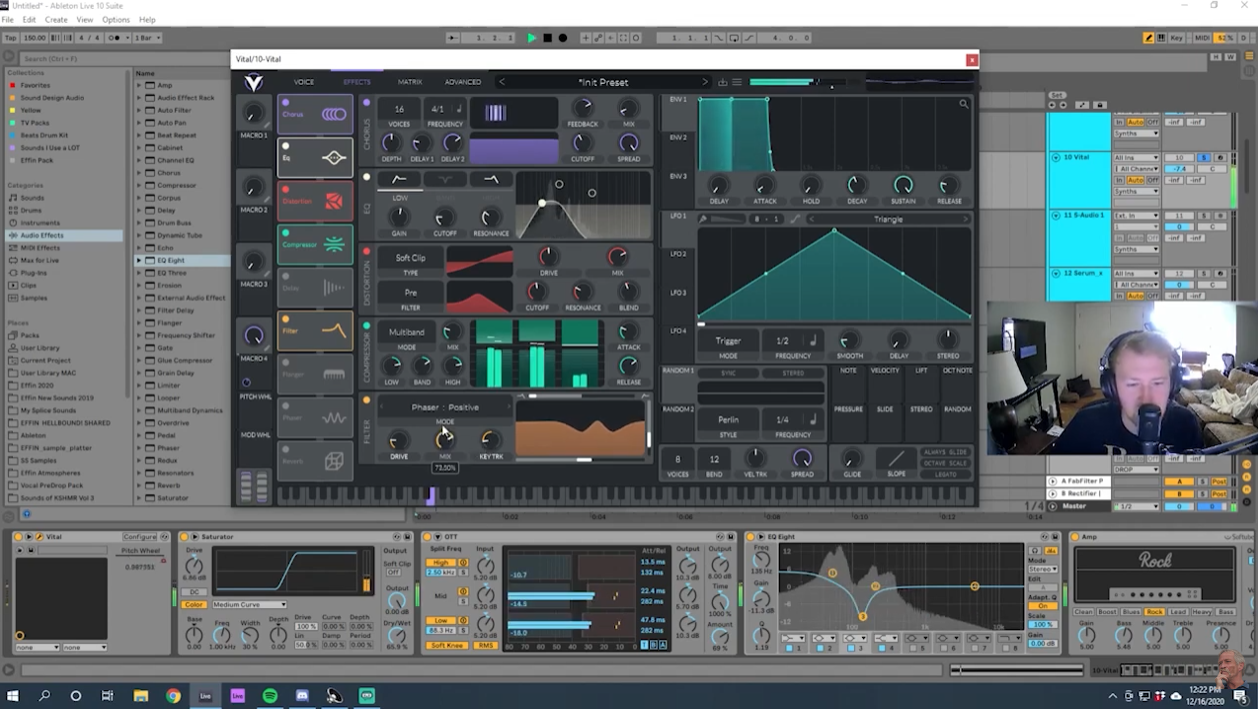
Task: Open Google Chrome from the taskbar
Action: [173, 696]
